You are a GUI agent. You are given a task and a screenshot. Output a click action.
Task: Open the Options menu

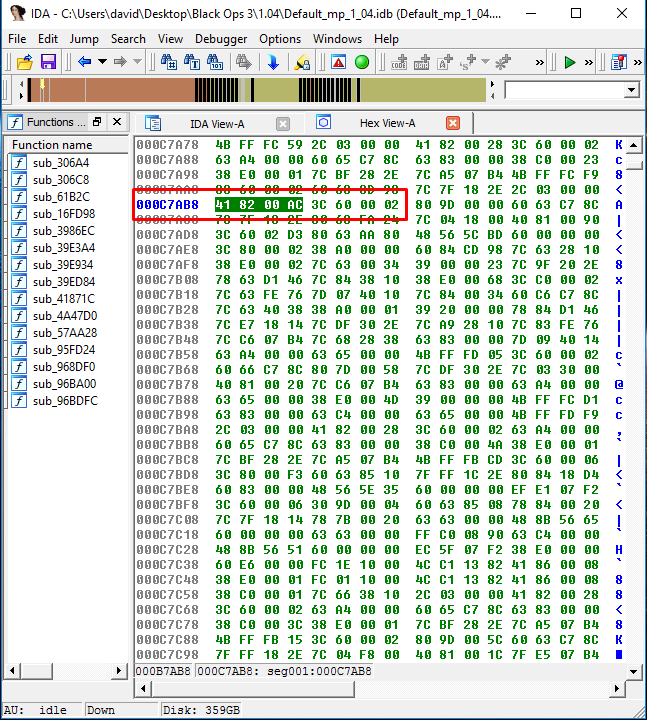tap(280, 39)
